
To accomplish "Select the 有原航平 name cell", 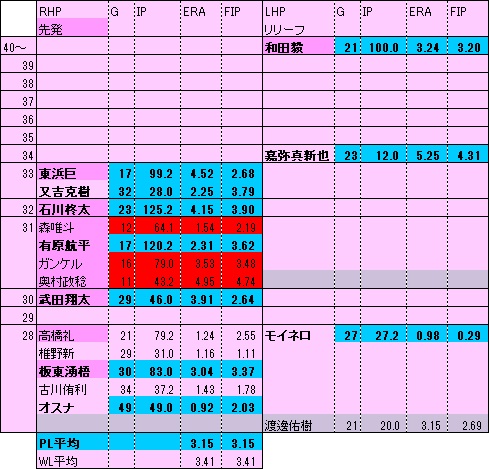I will [72, 244].
